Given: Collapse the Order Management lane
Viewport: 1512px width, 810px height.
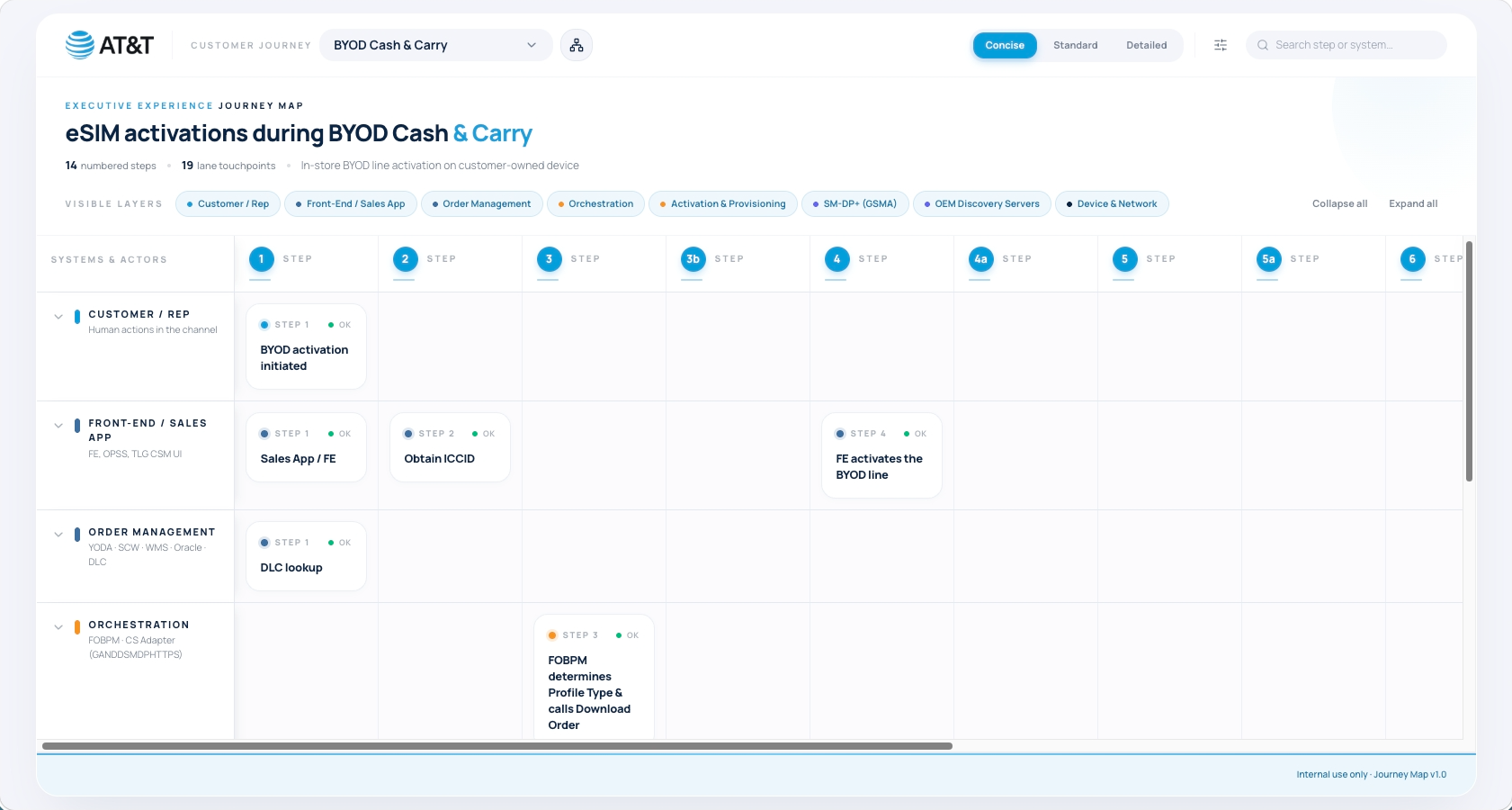Looking at the screenshot, I should (58, 535).
